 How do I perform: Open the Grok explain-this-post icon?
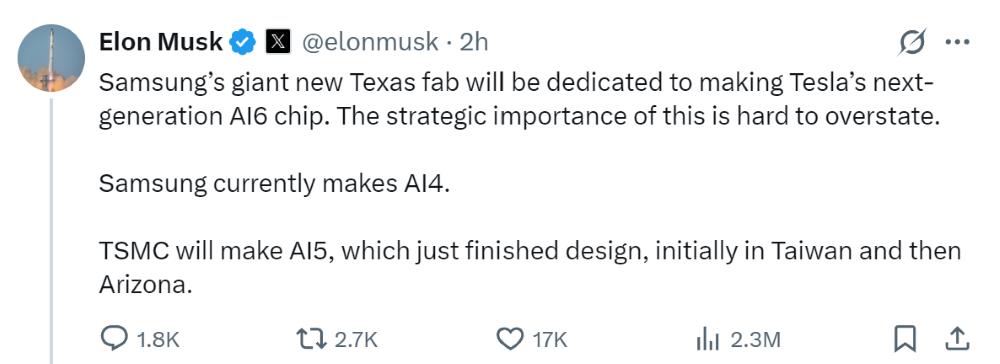[x=911, y=43]
